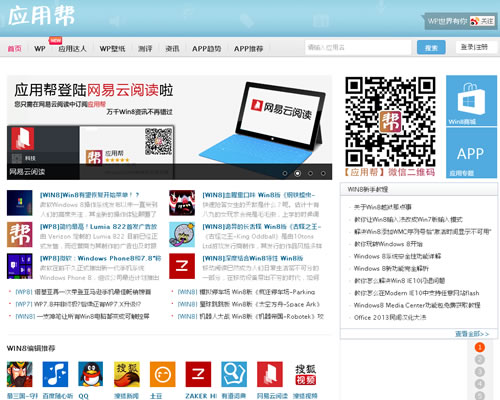Select the second banner carousel dot
The height and width of the screenshot is (400, 500).
[297, 173]
